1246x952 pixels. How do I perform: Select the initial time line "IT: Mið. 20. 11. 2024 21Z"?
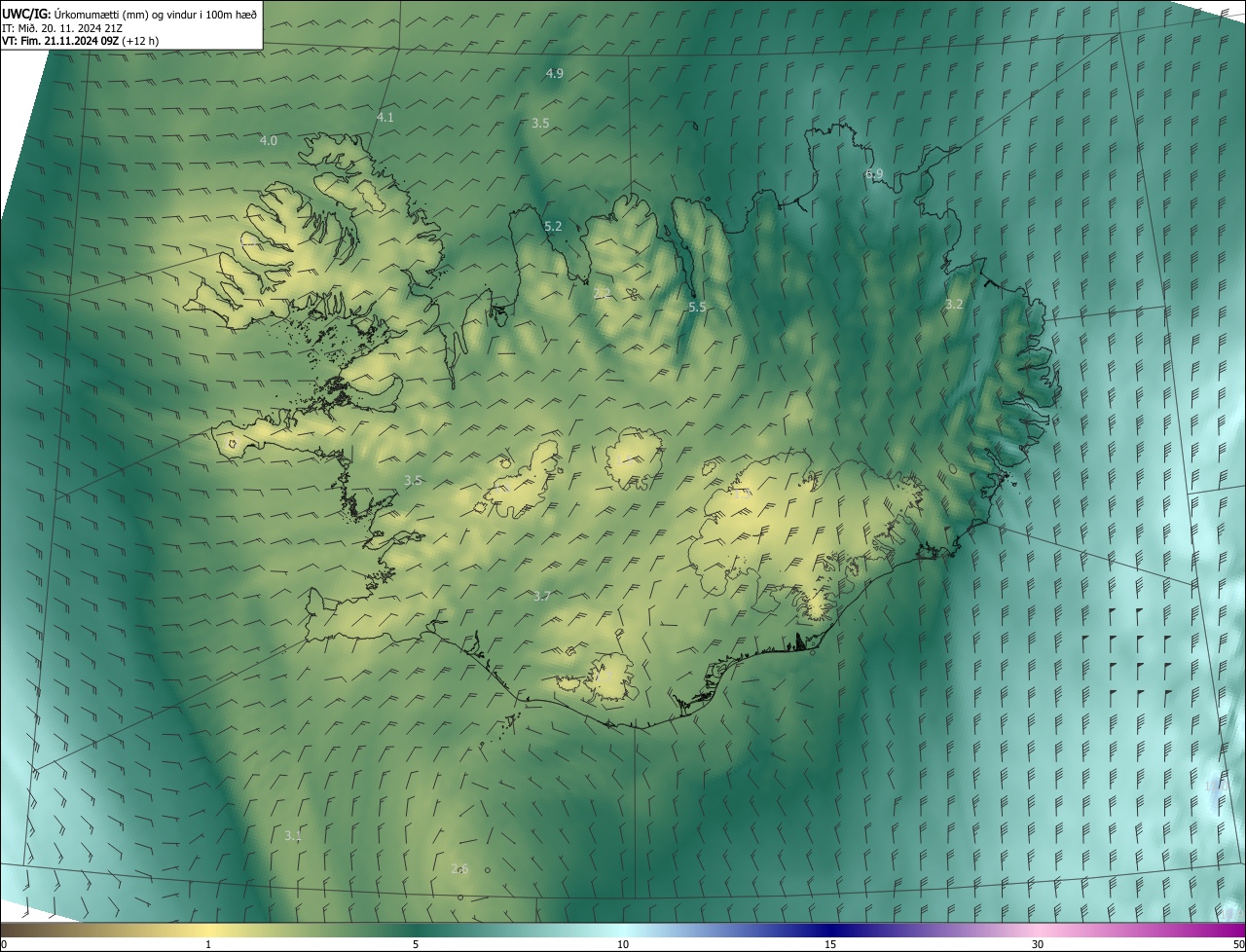(x=61, y=27)
